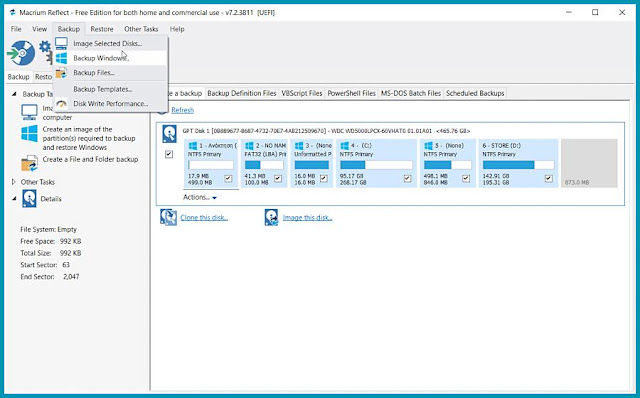The width and height of the screenshot is (640, 398).
Task: Switch to VBScript Files tab
Action: [x=302, y=93]
